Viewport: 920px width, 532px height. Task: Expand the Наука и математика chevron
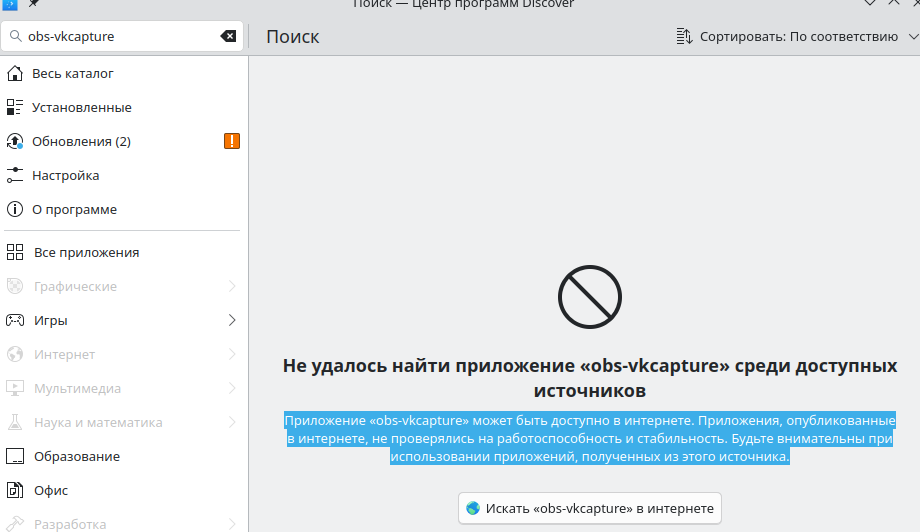[x=232, y=422]
